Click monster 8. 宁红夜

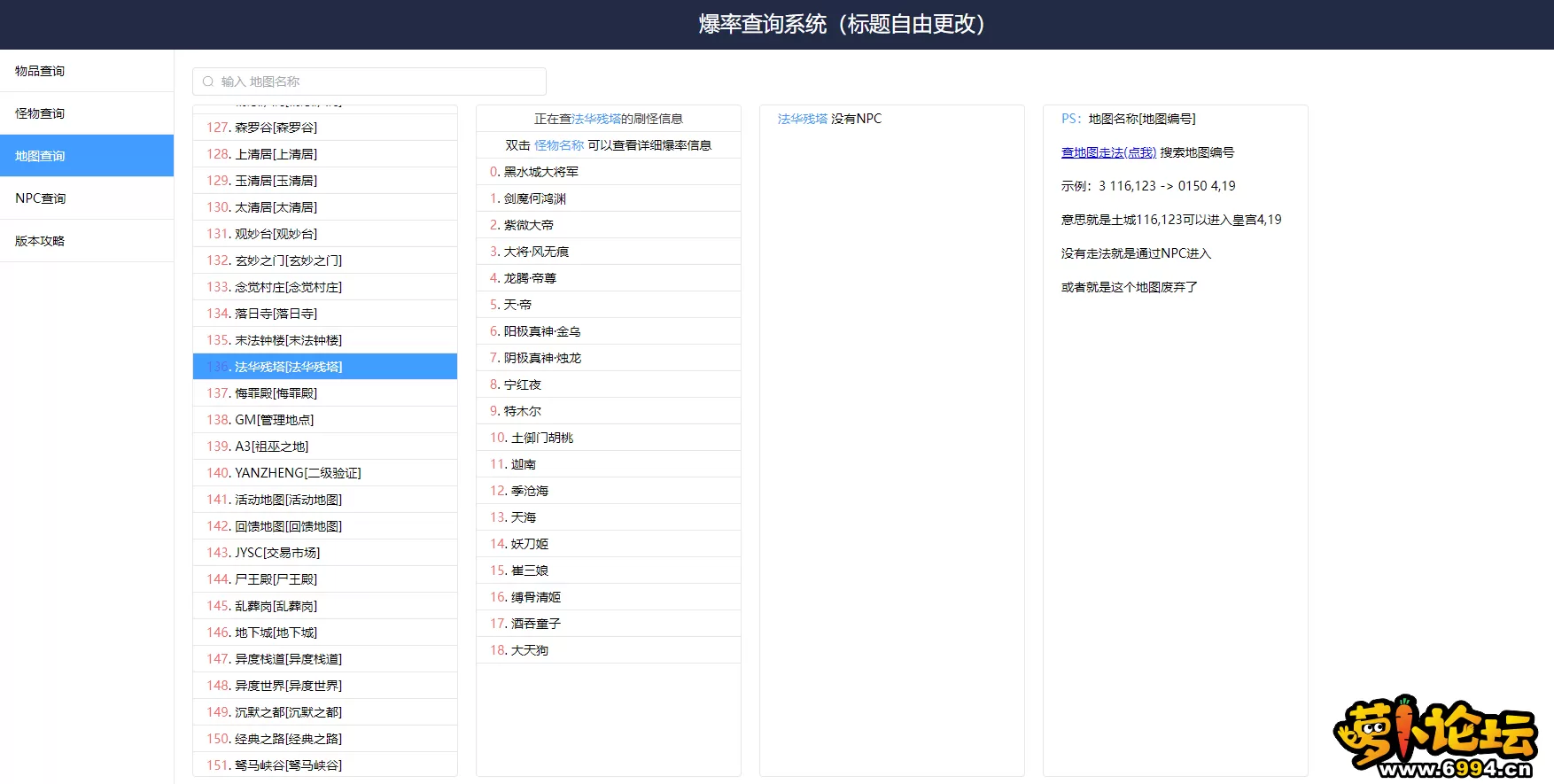609,384
